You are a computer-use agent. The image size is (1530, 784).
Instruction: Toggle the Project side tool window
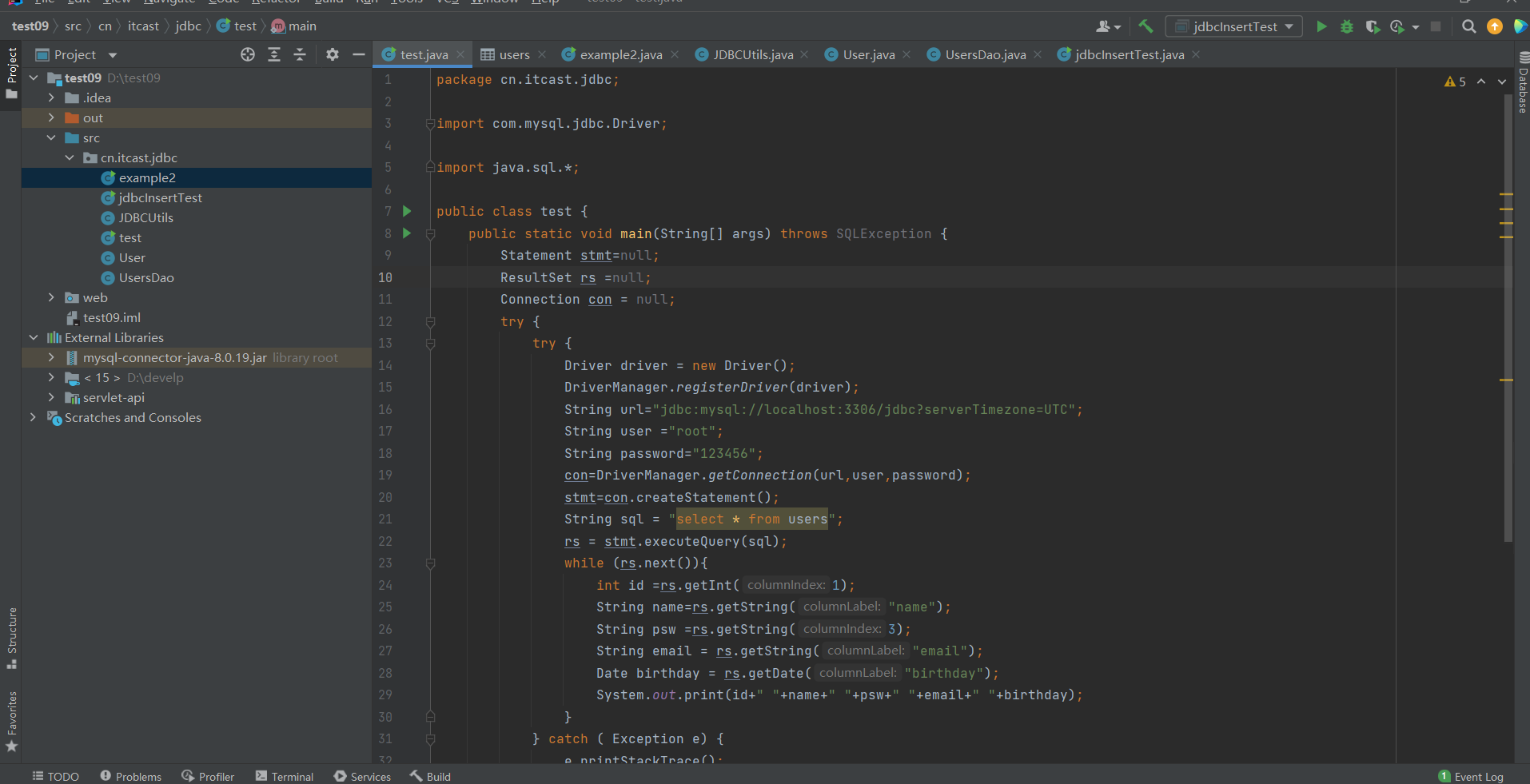pos(11,74)
